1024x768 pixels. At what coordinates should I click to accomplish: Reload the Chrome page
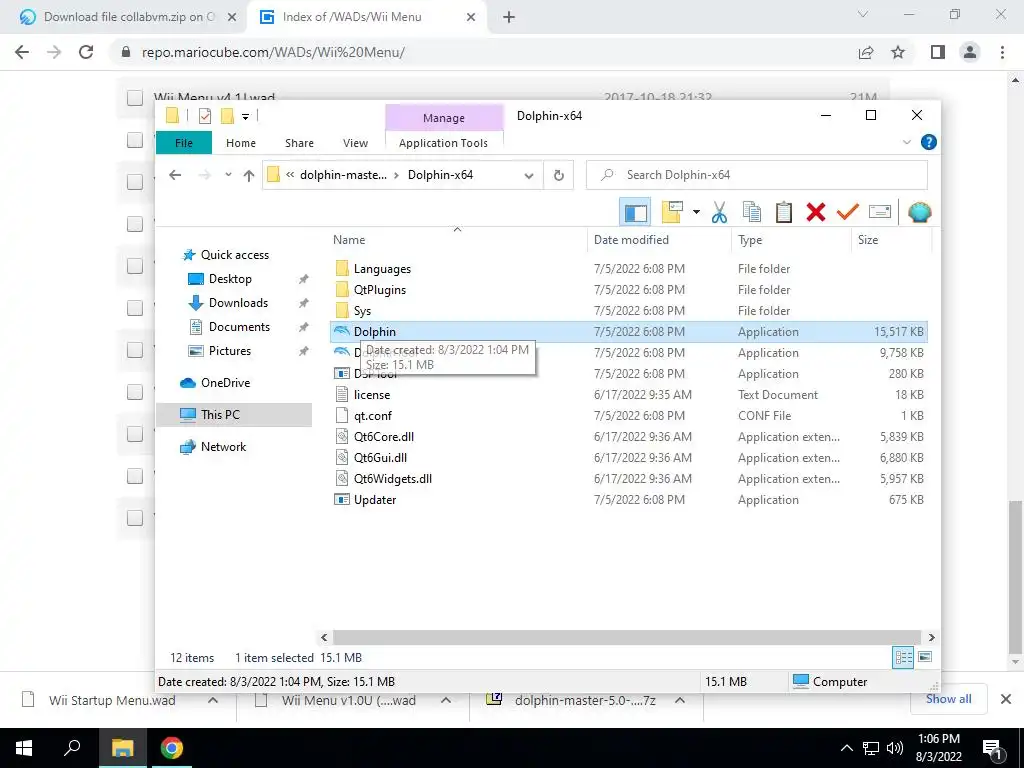[x=86, y=52]
